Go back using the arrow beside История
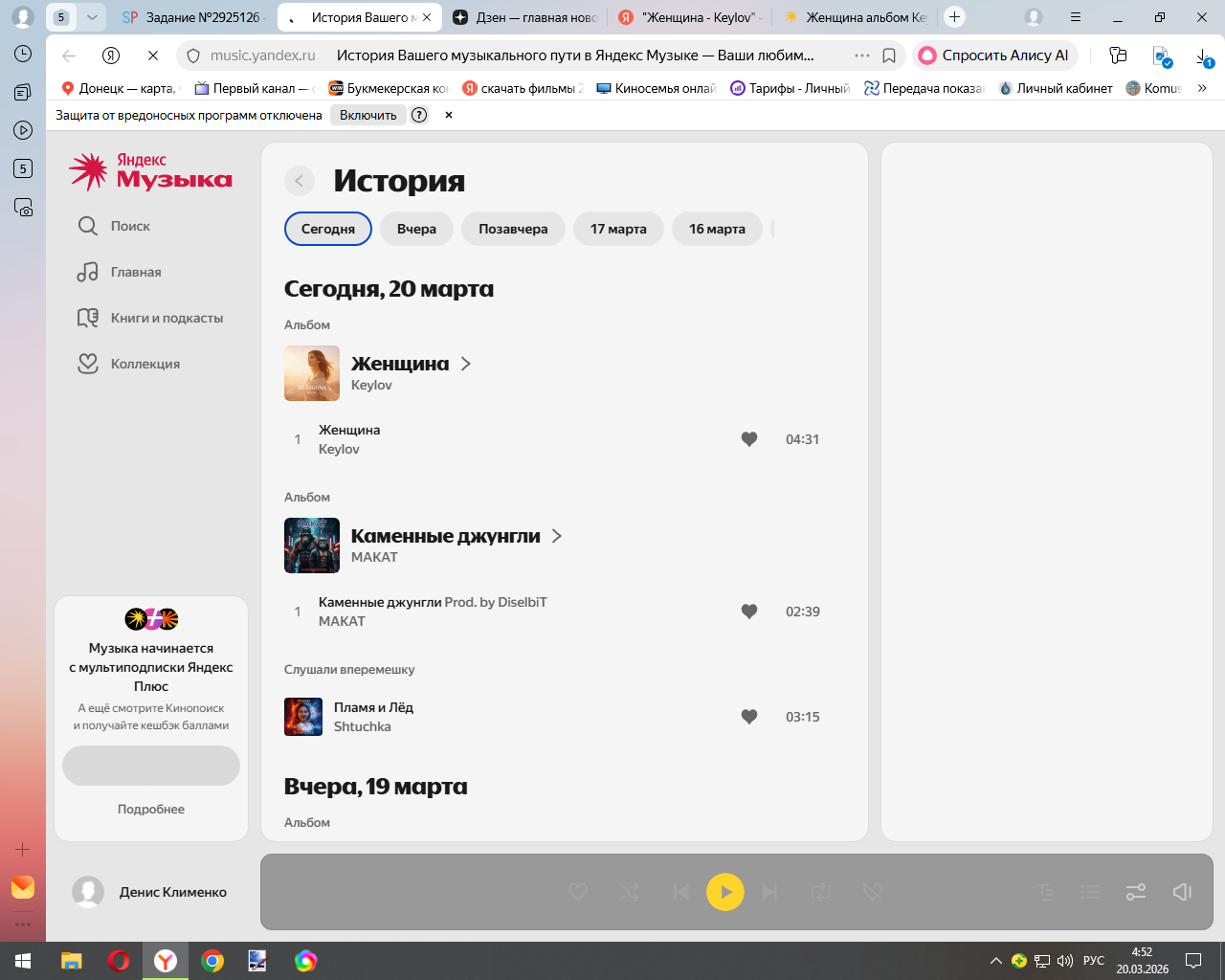 (x=300, y=181)
